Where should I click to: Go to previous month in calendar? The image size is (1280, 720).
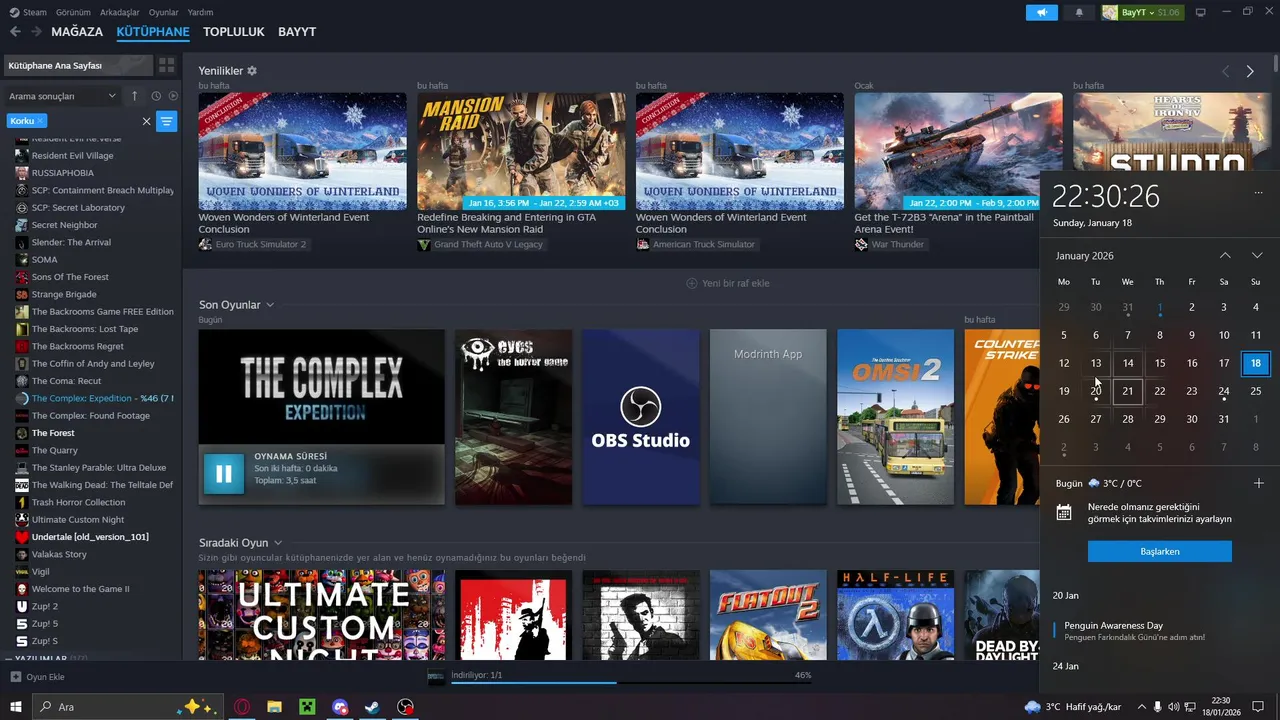(1225, 256)
